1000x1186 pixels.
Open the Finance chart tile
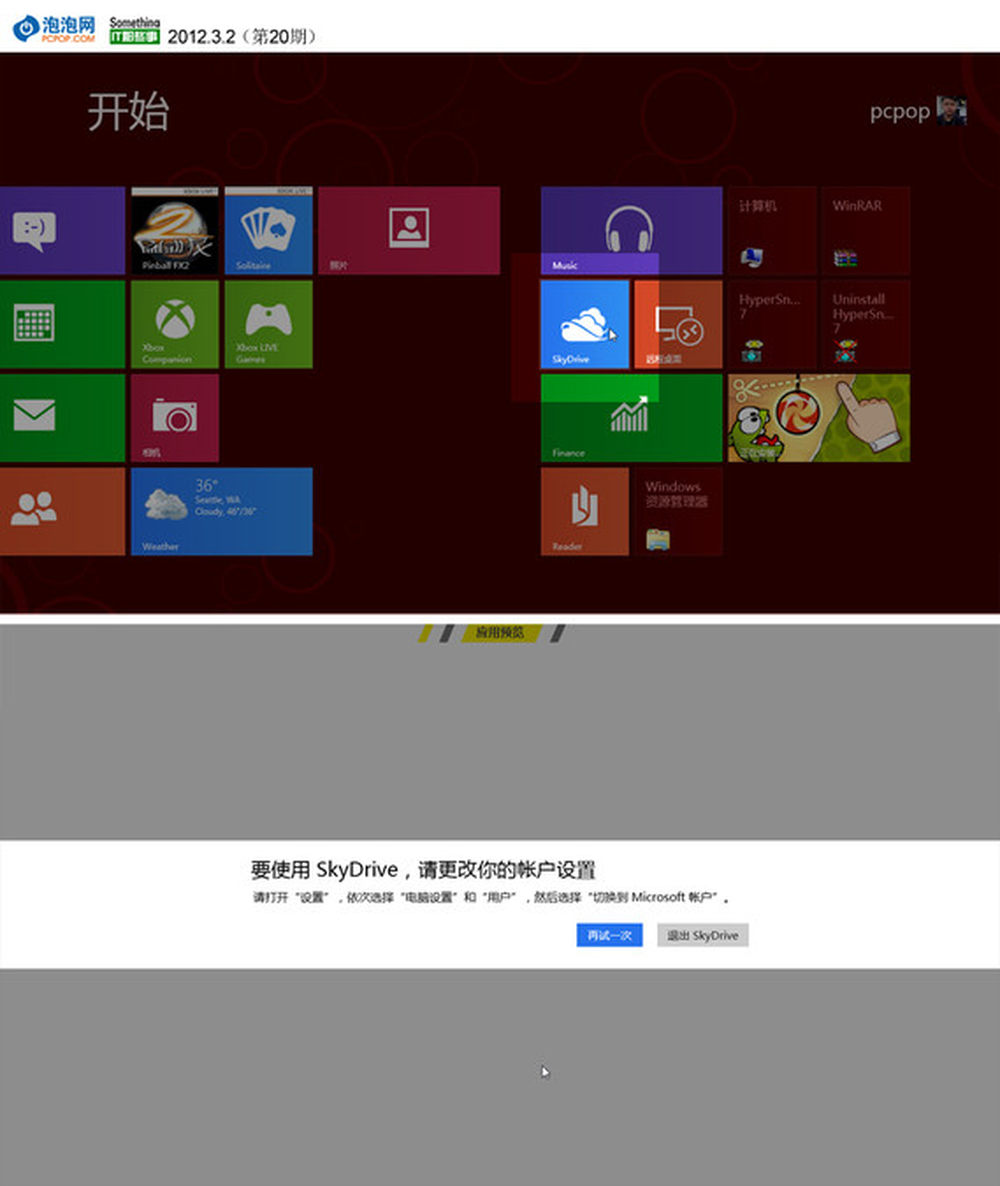[632, 418]
